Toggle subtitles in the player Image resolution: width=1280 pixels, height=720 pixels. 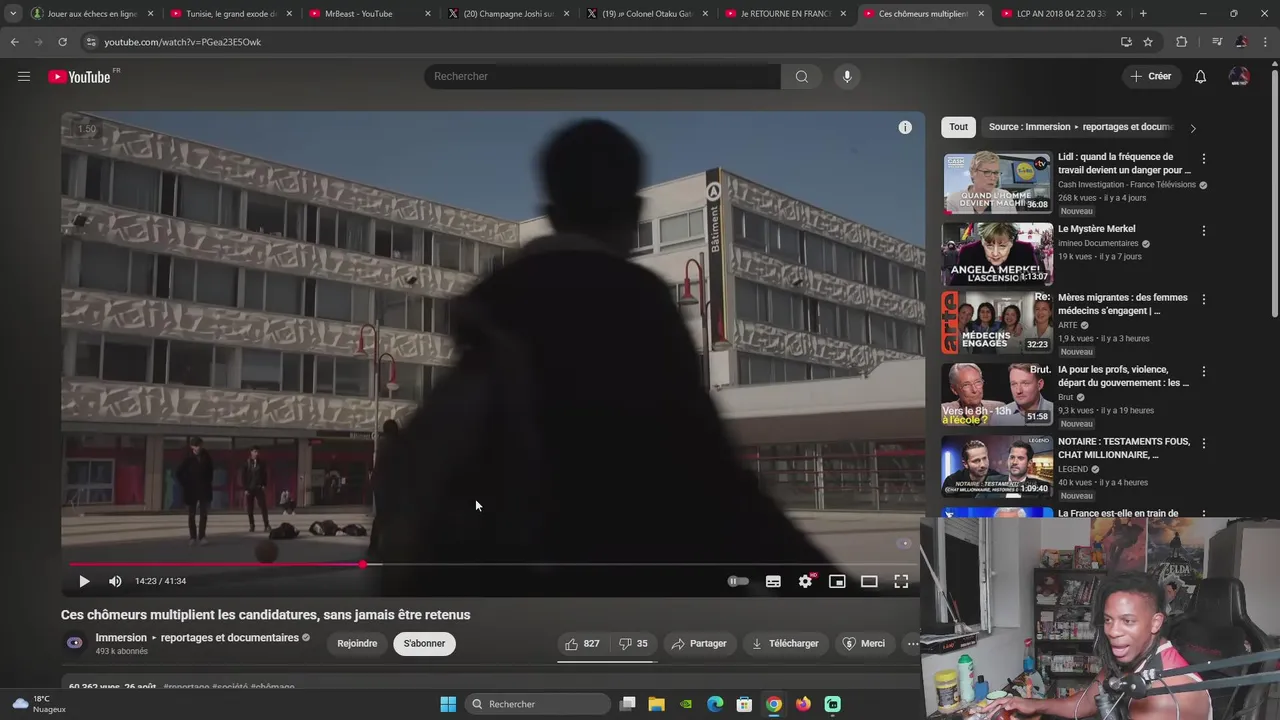click(773, 581)
